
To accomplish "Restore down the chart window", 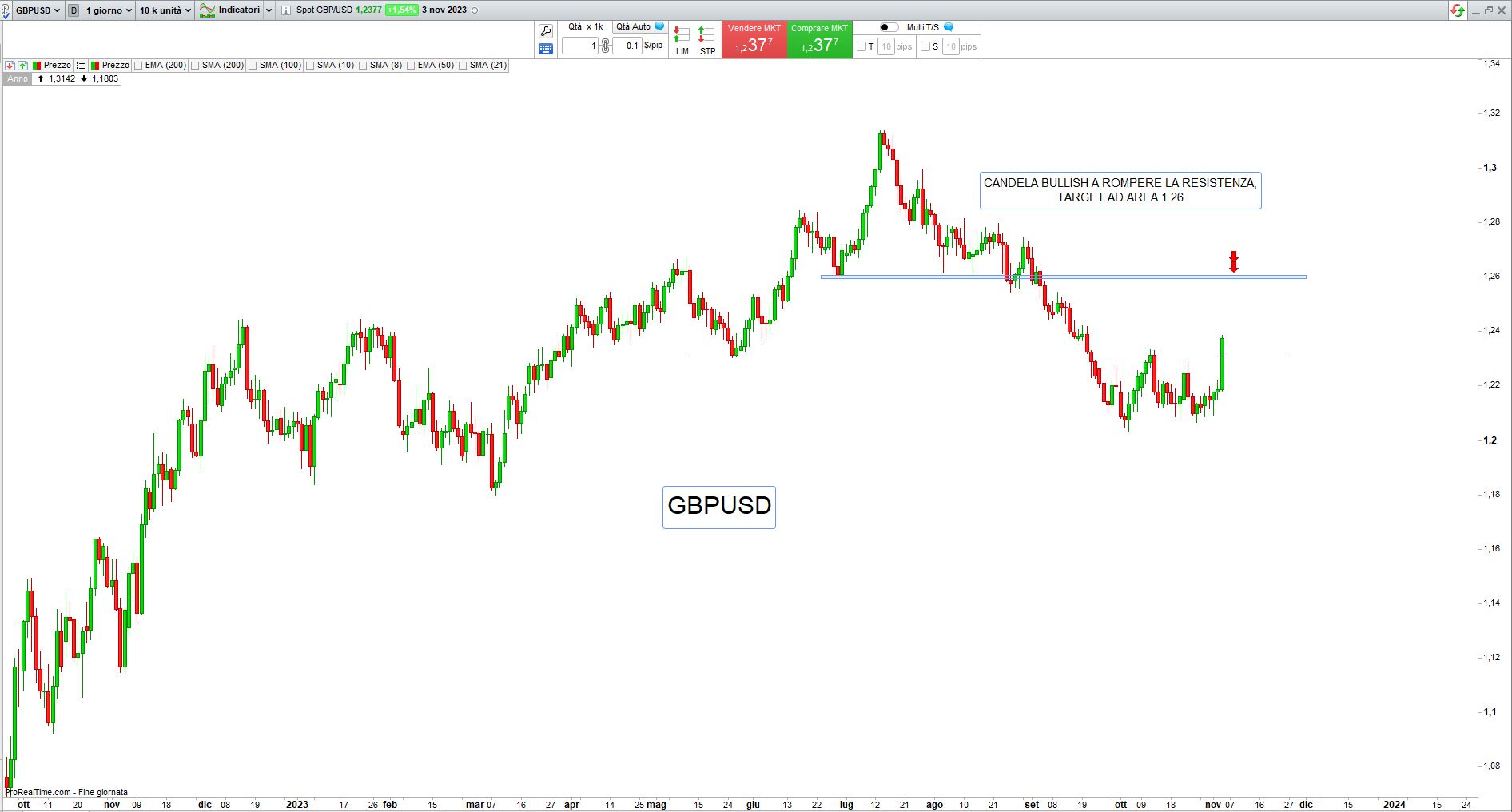I will [x=1489, y=10].
